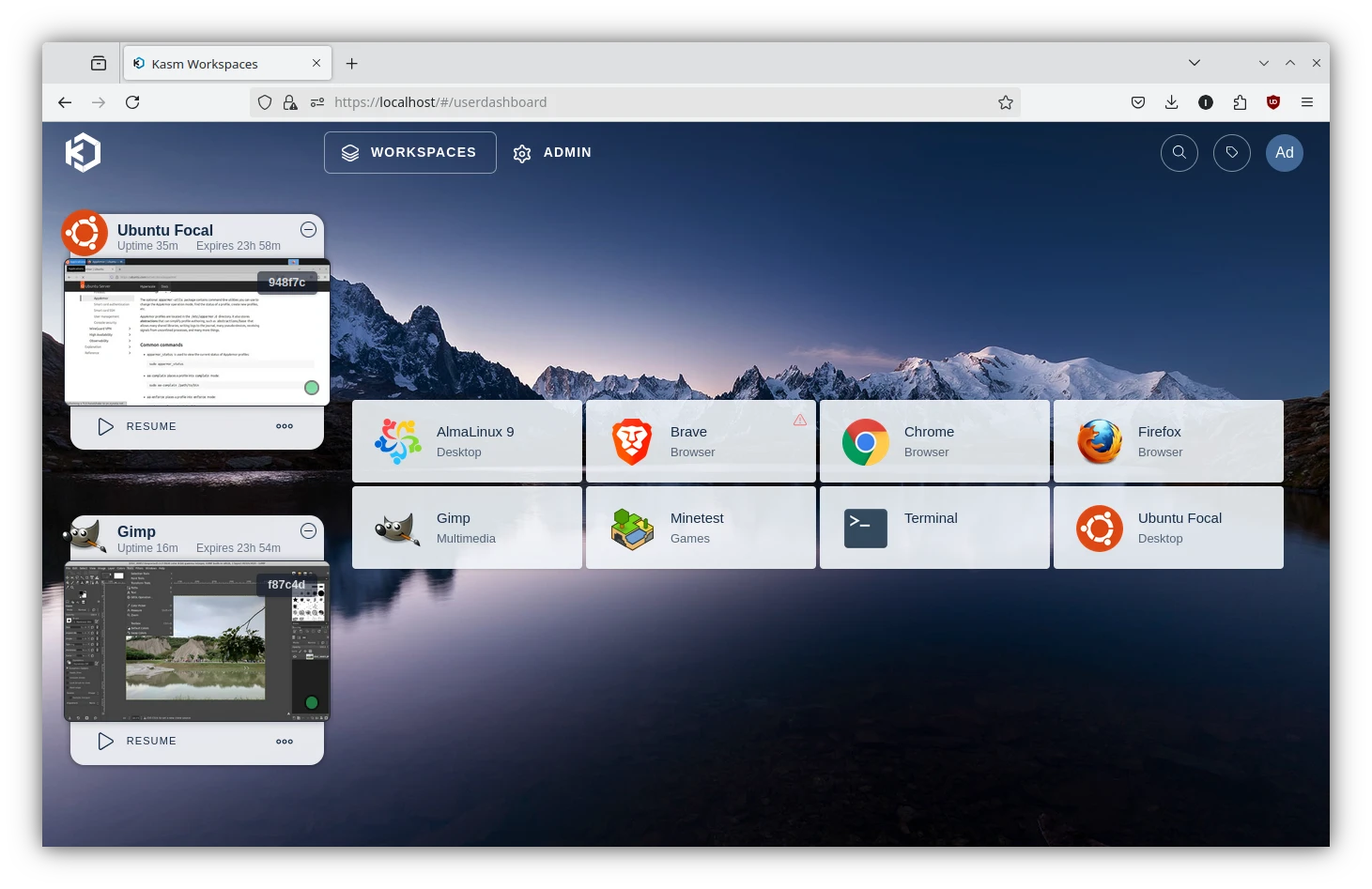Expand the list all tabs chevron
Viewport: 1372px width, 889px height.
(1194, 63)
